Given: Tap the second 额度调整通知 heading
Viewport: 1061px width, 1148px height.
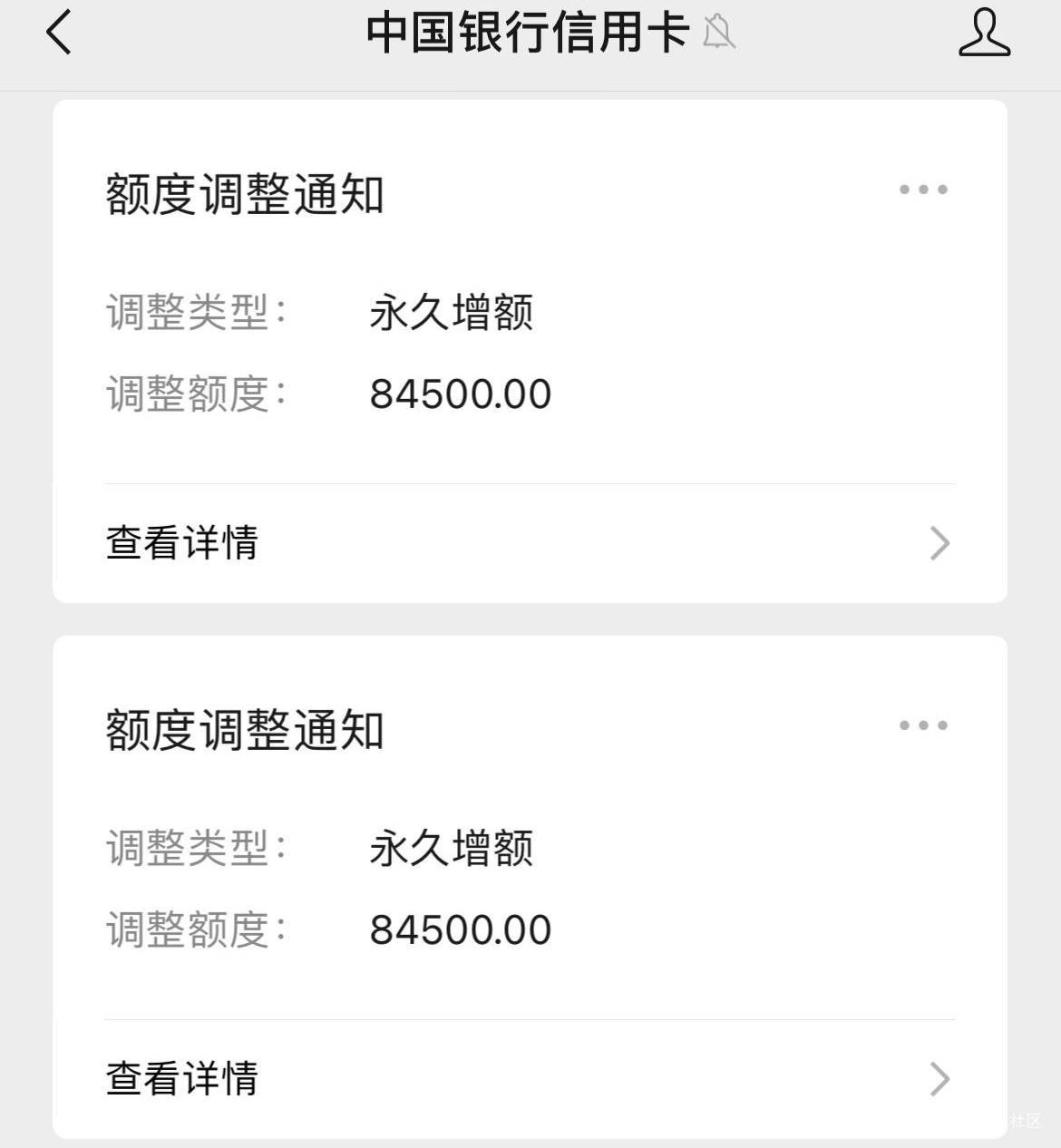Looking at the screenshot, I should coord(245,730).
